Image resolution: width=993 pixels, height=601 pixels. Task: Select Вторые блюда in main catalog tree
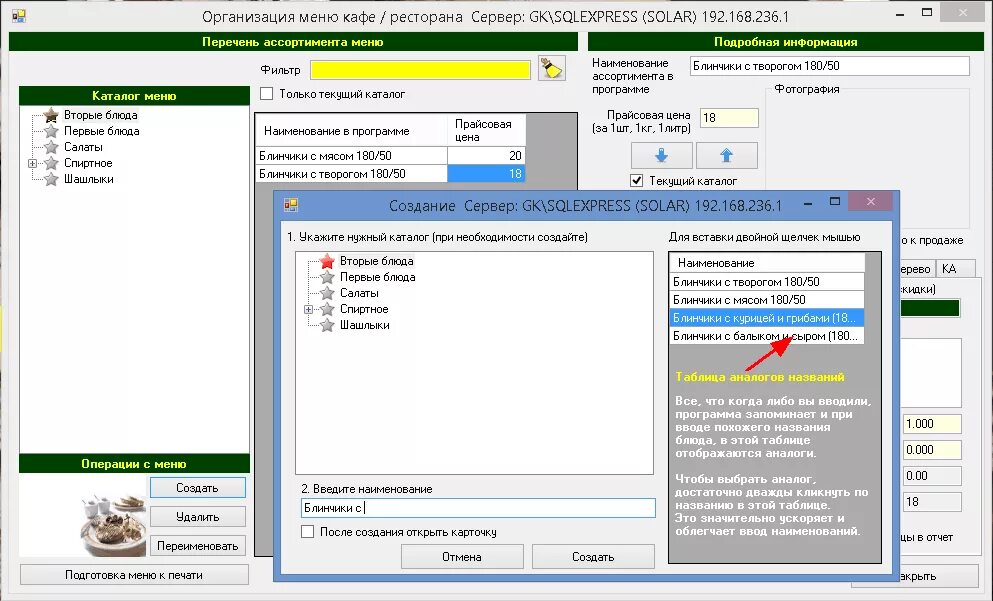click(101, 115)
